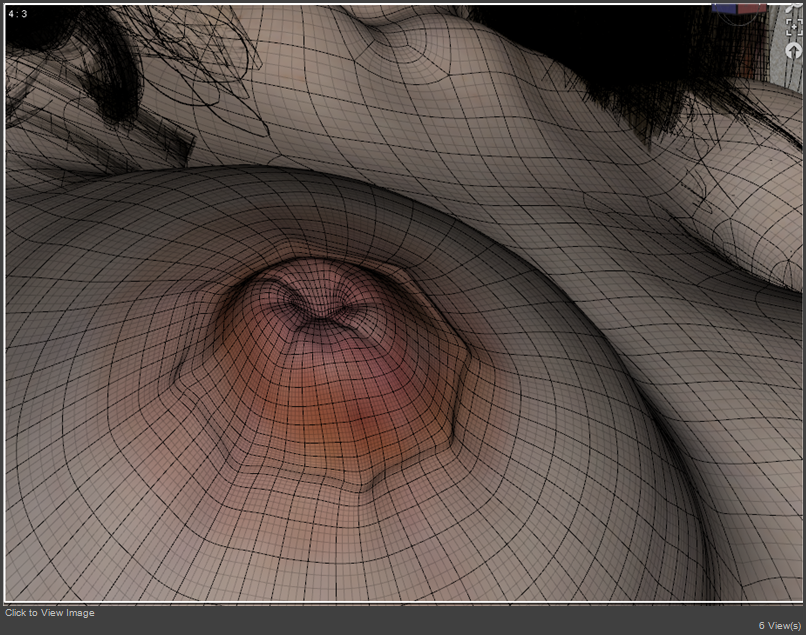Click the 6 View(s) counter text
Image resolution: width=806 pixels, height=635 pixels.
(x=780, y=626)
